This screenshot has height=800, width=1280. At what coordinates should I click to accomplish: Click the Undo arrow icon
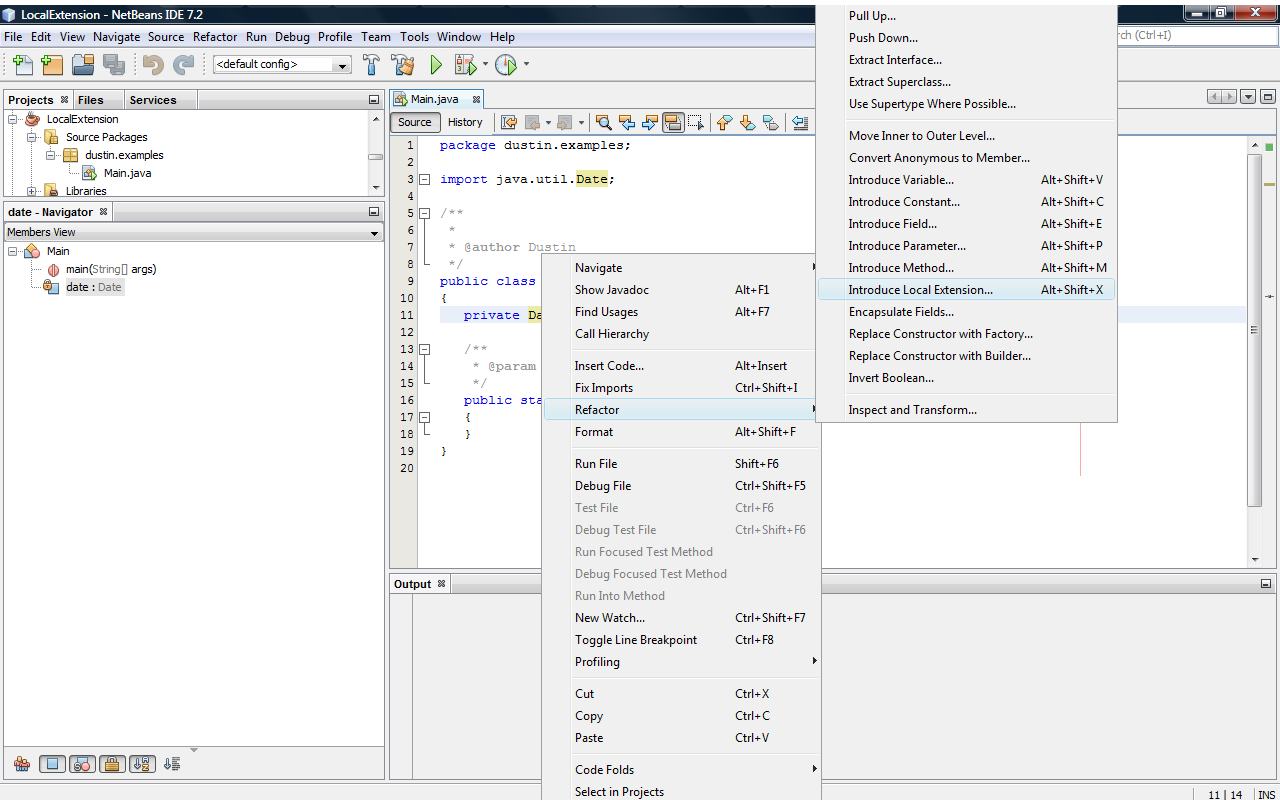[153, 65]
